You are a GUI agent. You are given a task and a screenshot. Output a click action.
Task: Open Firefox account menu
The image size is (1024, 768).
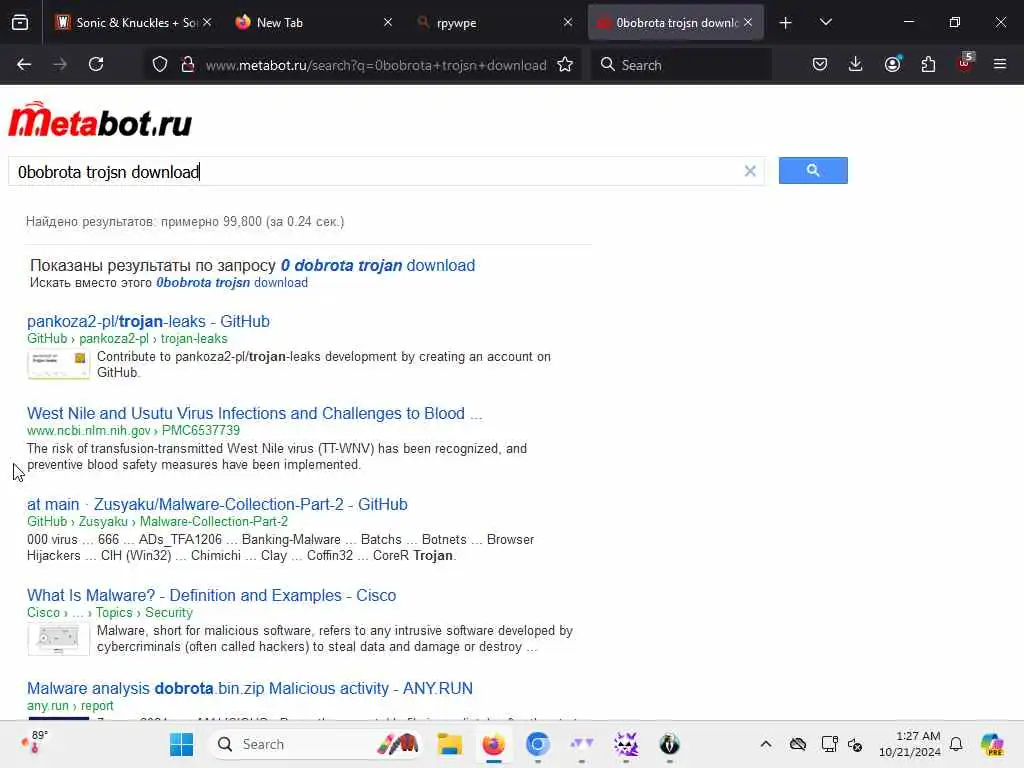892,64
